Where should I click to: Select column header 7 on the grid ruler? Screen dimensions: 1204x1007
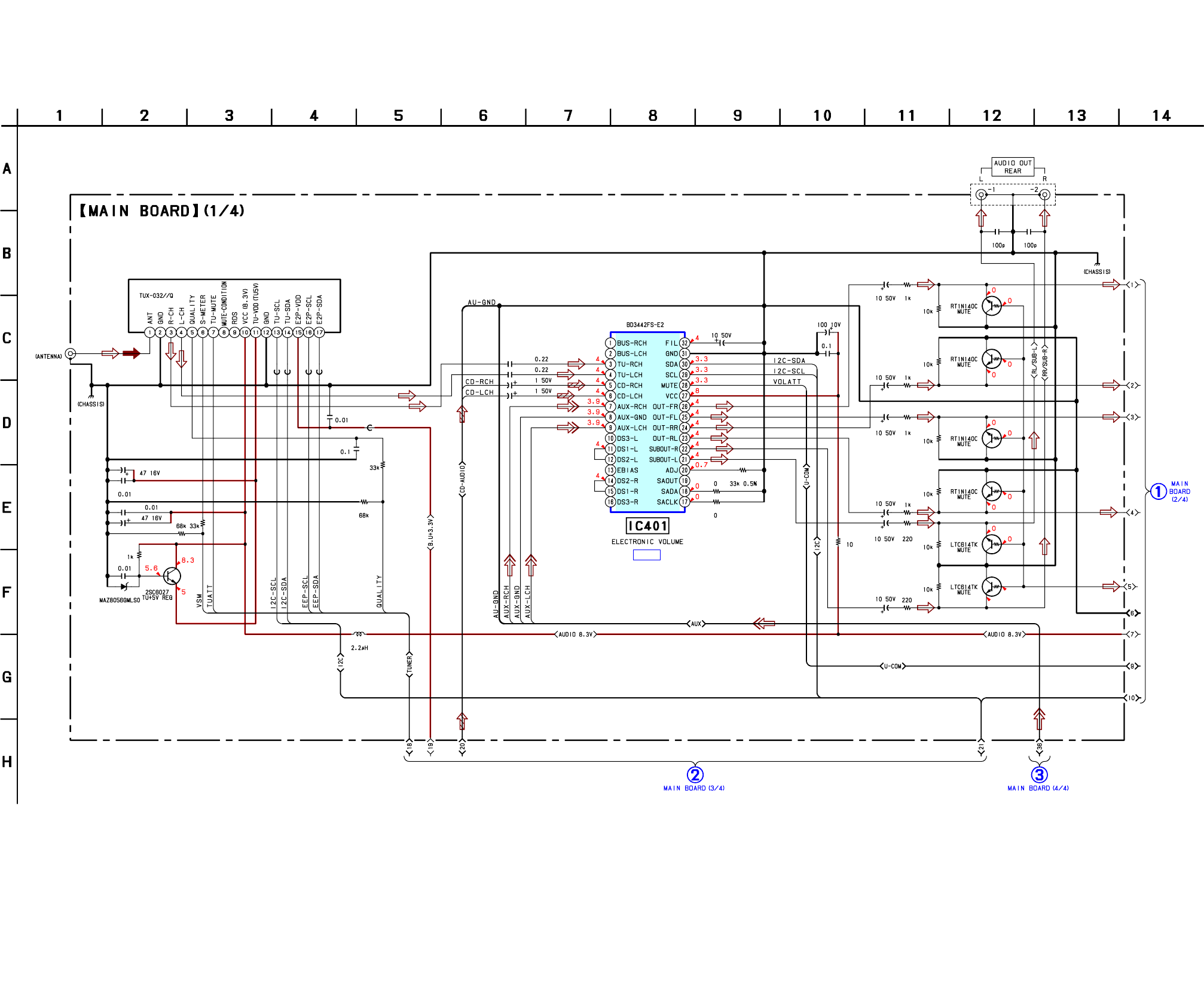click(x=568, y=115)
